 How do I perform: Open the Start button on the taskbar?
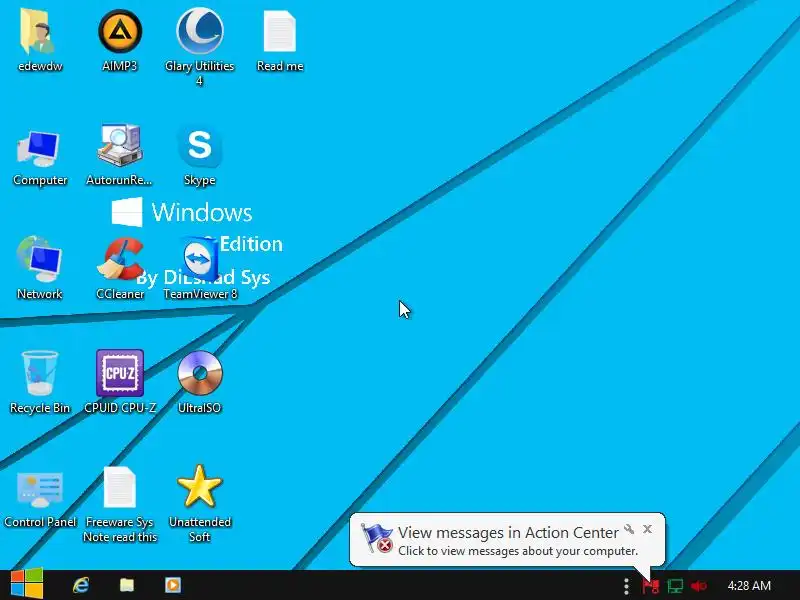(x=27, y=585)
